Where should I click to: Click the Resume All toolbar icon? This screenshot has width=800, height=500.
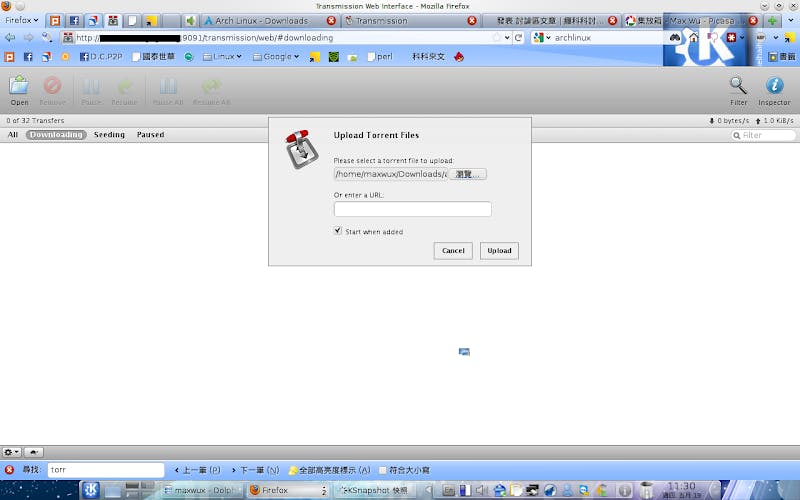[x=211, y=91]
